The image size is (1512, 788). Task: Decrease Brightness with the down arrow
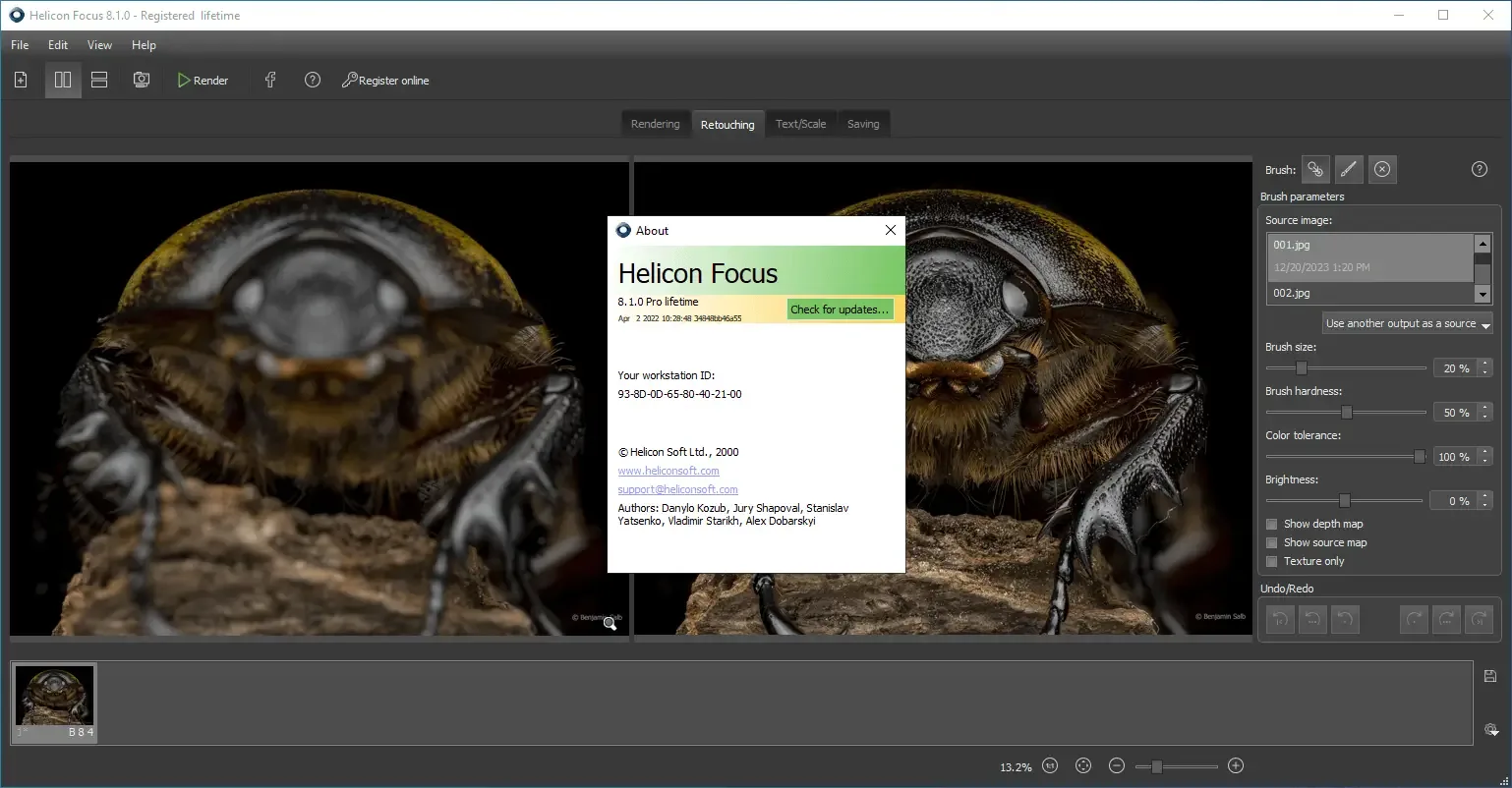coord(1485,506)
